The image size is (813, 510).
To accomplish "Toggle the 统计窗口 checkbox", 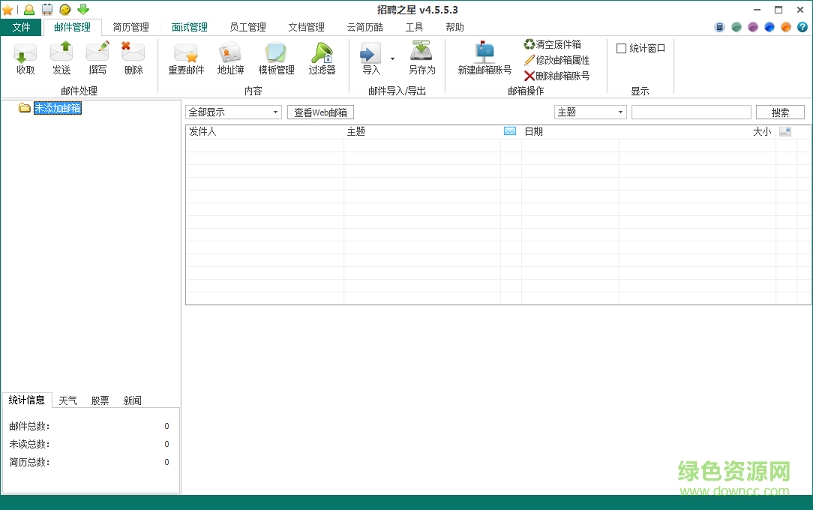I will [x=621, y=48].
